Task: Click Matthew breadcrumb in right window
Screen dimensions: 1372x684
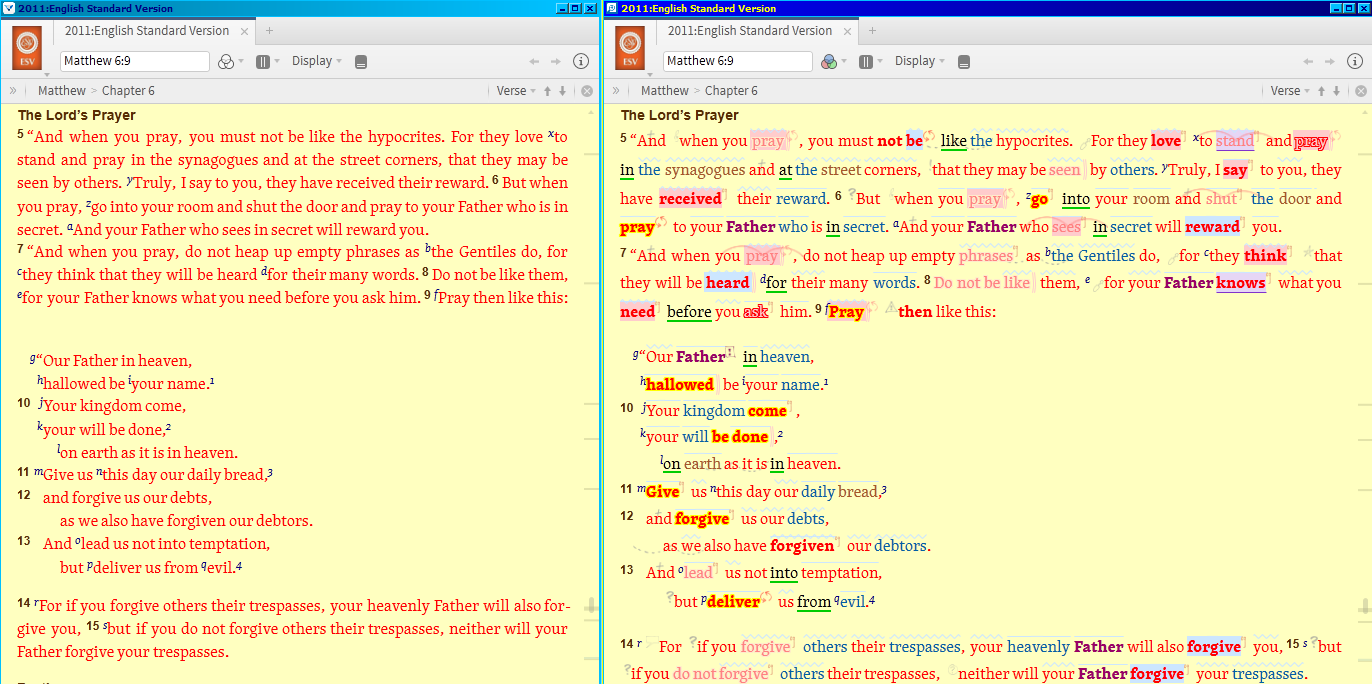Action: coord(665,91)
